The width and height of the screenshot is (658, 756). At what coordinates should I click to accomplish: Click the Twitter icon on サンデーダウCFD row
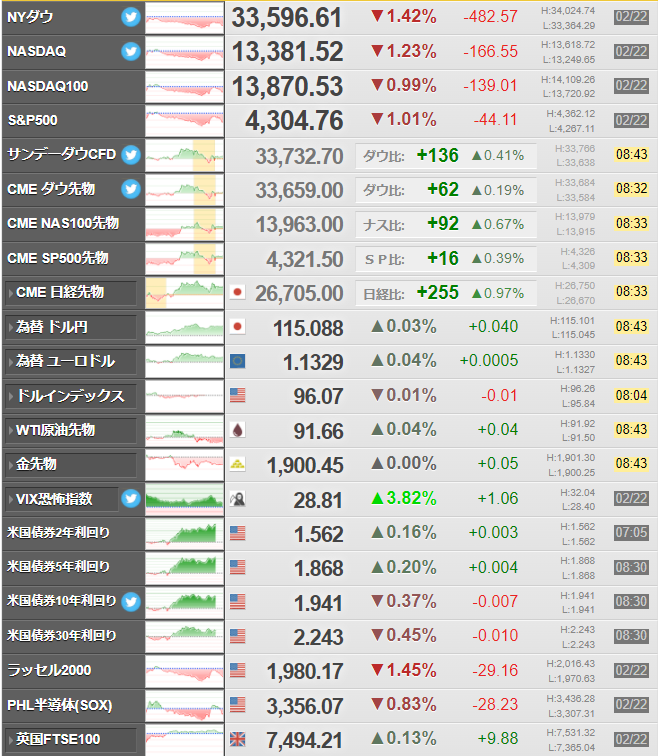tap(131, 155)
